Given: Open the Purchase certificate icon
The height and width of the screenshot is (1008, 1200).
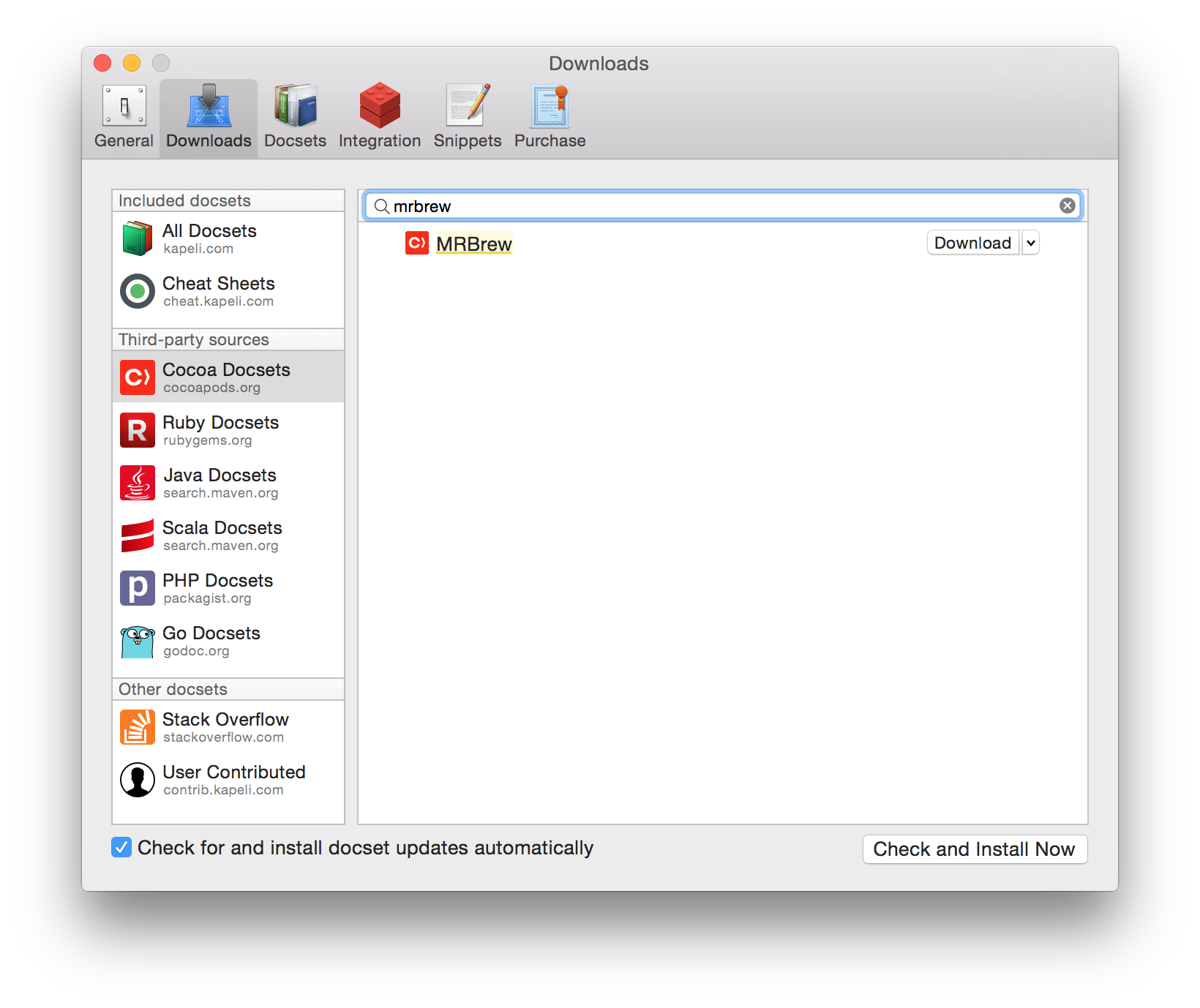Looking at the screenshot, I should coord(550,106).
